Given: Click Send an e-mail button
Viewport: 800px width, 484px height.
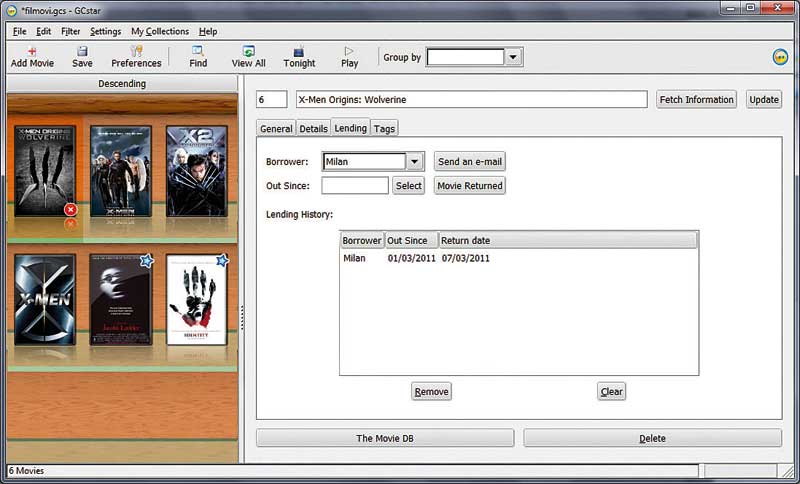Looking at the screenshot, I should pos(470,162).
